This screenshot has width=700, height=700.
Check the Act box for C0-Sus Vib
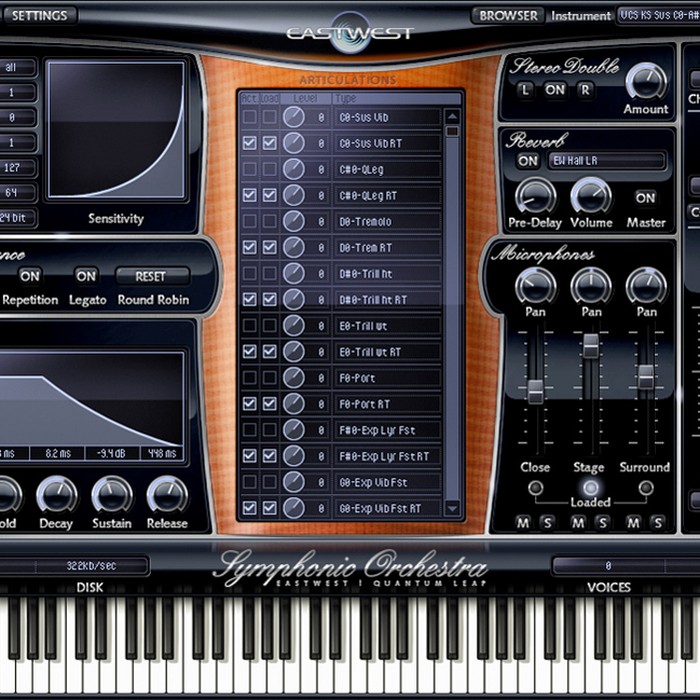tap(250, 117)
